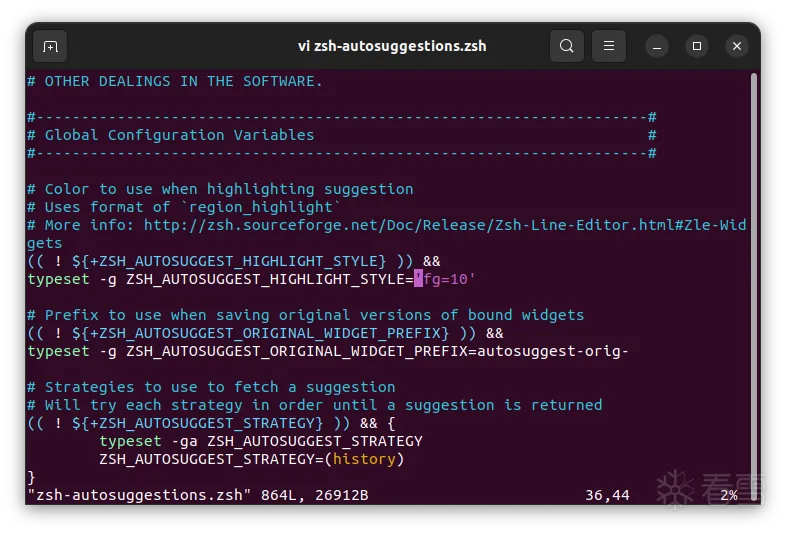Click the zsh.sourceforge.net URL
This screenshot has width=786, height=533.
click(445, 225)
